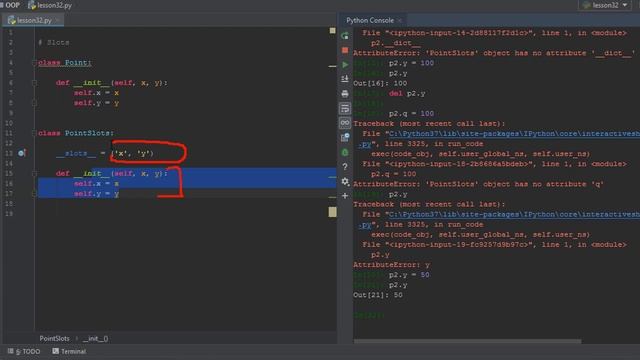Open console history browser icon
This screenshot has width=640, height=360.
[x=345, y=138]
